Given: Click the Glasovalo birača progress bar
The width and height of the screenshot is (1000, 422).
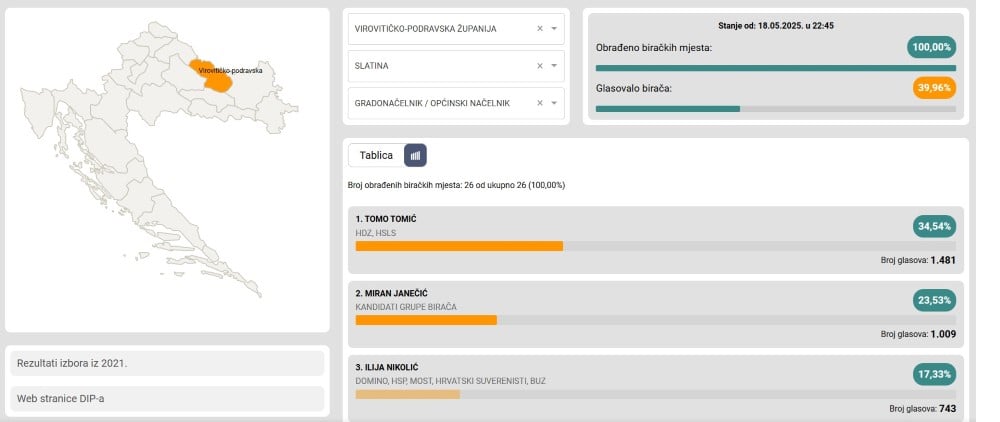Looking at the screenshot, I should [776, 109].
